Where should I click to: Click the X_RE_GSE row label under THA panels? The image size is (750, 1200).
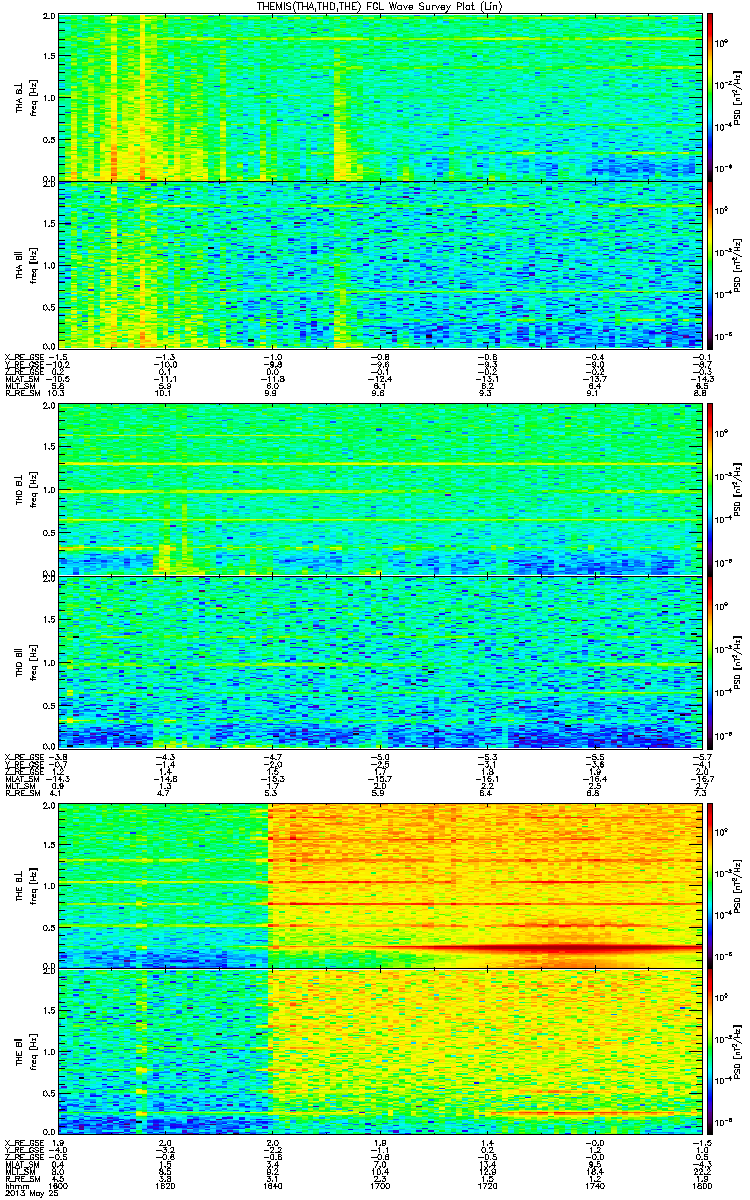(24, 356)
